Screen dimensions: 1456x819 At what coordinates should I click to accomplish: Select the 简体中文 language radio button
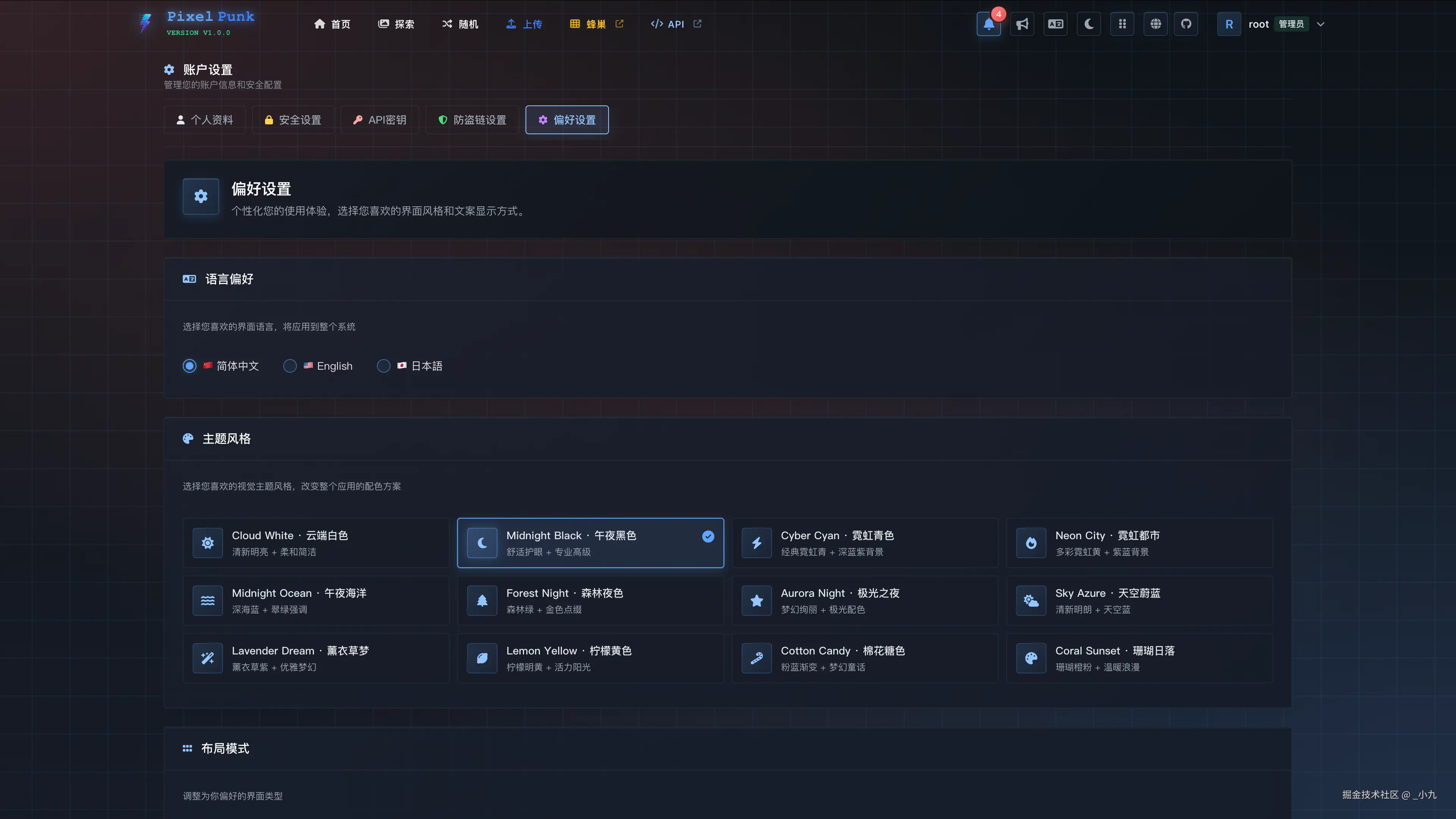tap(189, 366)
